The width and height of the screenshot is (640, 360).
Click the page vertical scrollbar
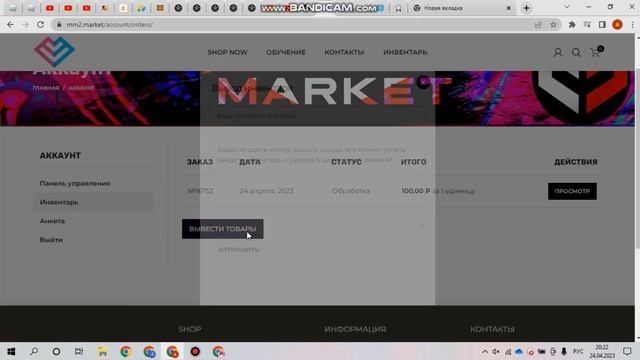click(x=637, y=159)
